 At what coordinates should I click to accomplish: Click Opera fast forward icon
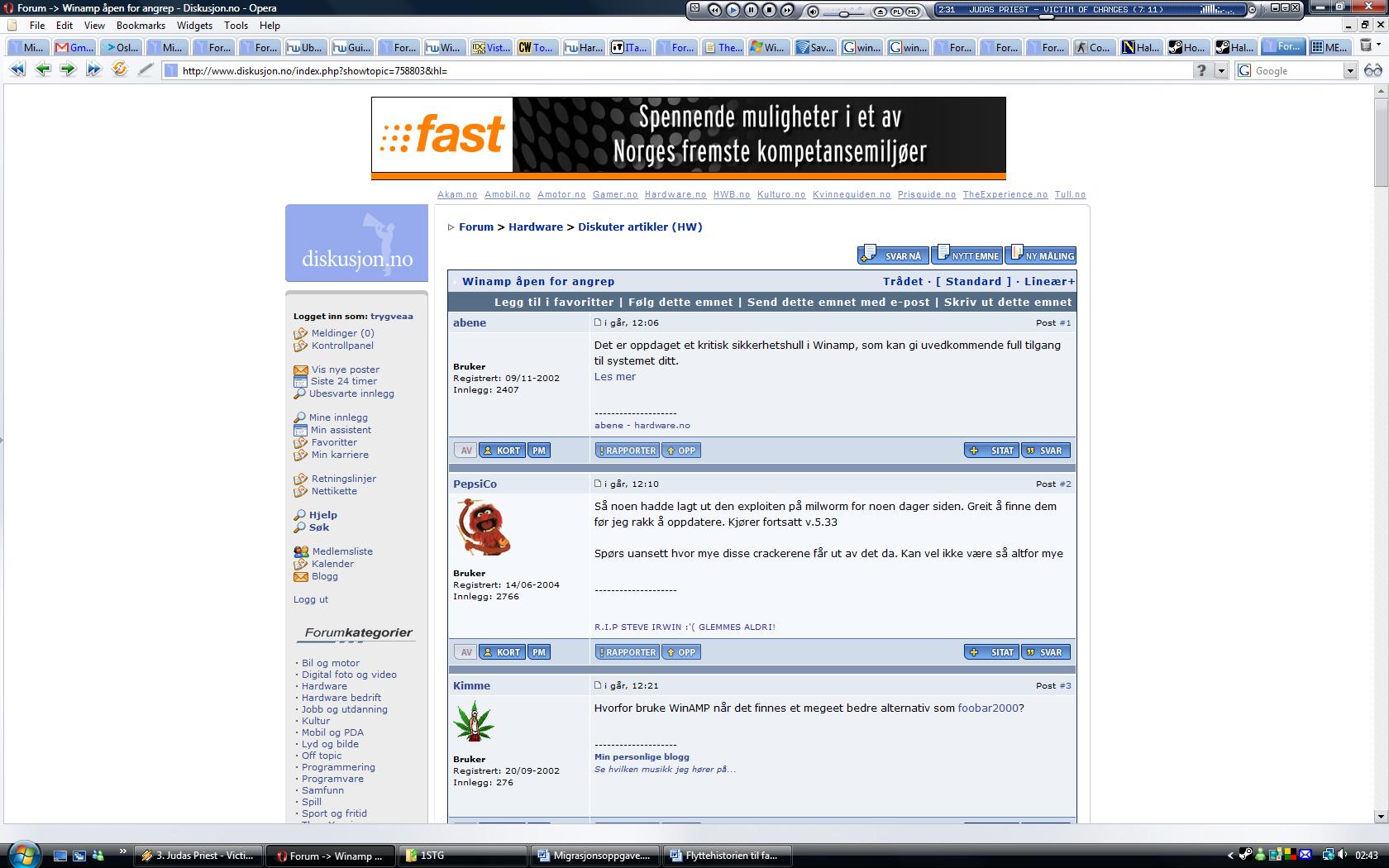pyautogui.click(x=93, y=69)
